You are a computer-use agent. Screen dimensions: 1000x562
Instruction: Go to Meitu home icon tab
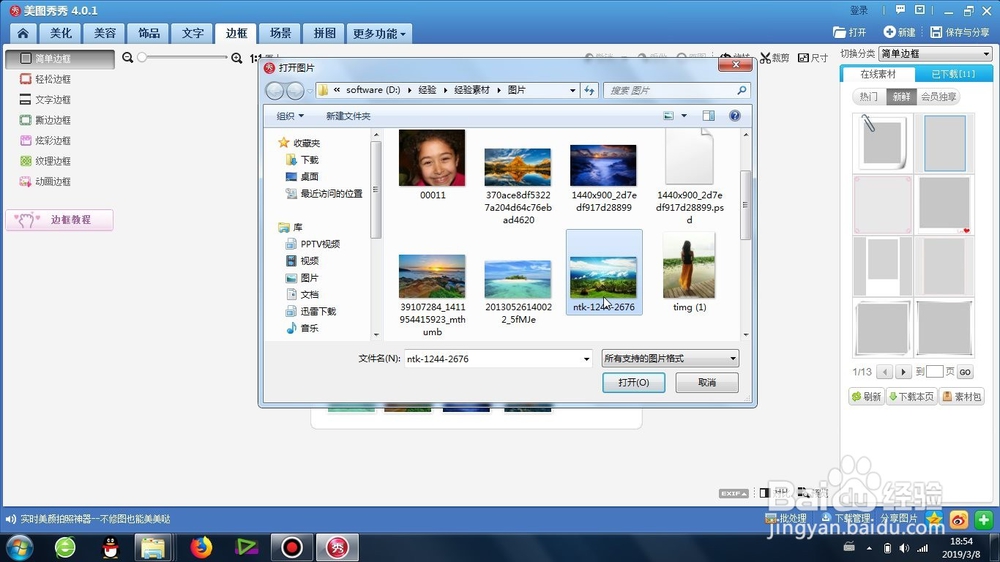click(23, 33)
